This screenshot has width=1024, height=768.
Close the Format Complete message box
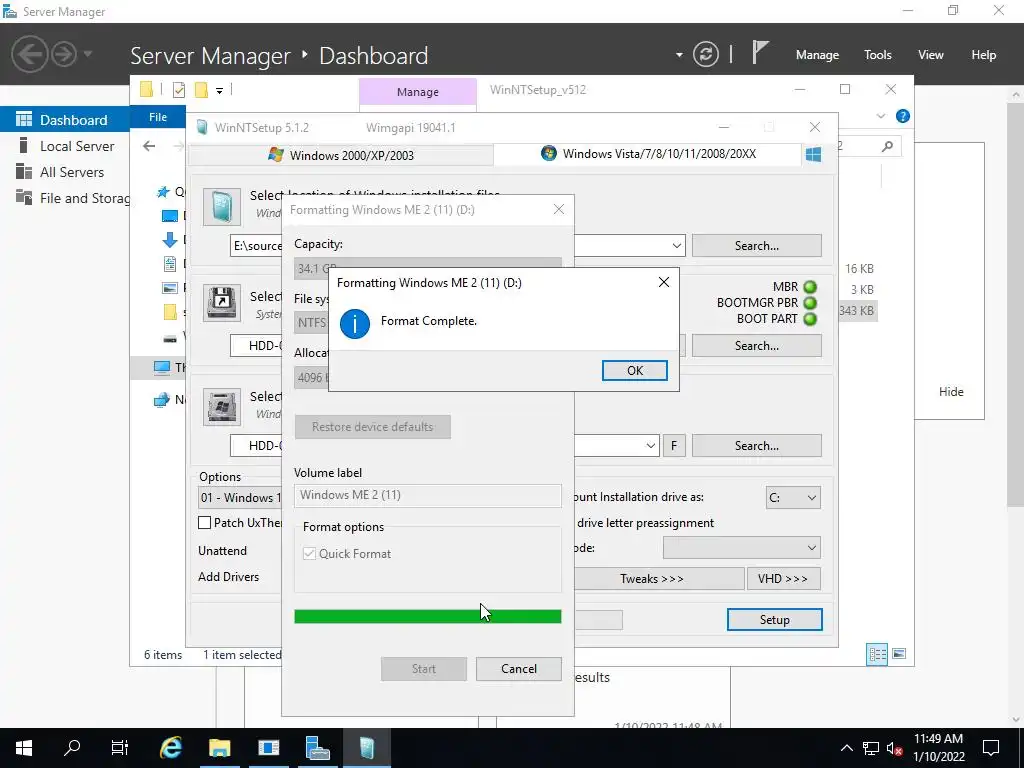[664, 282]
